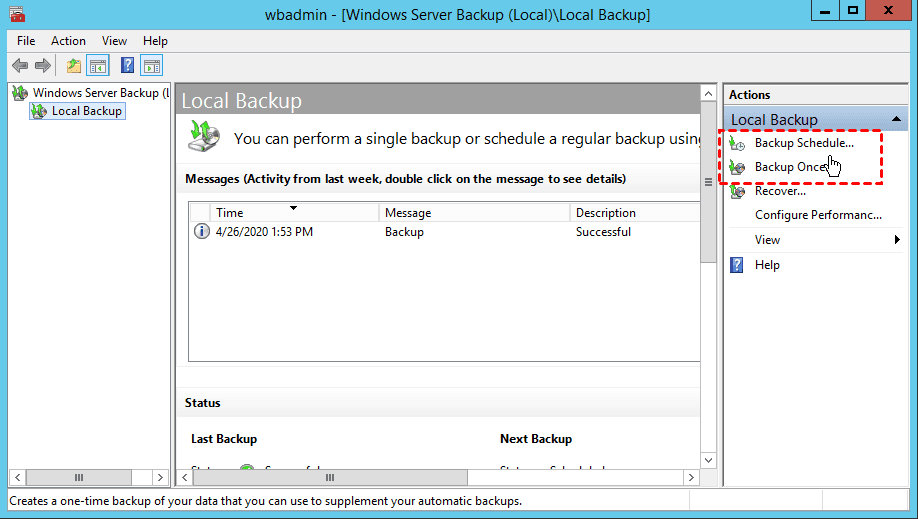Click tree pane scroll left arrow
918x519 pixels.
[18, 477]
